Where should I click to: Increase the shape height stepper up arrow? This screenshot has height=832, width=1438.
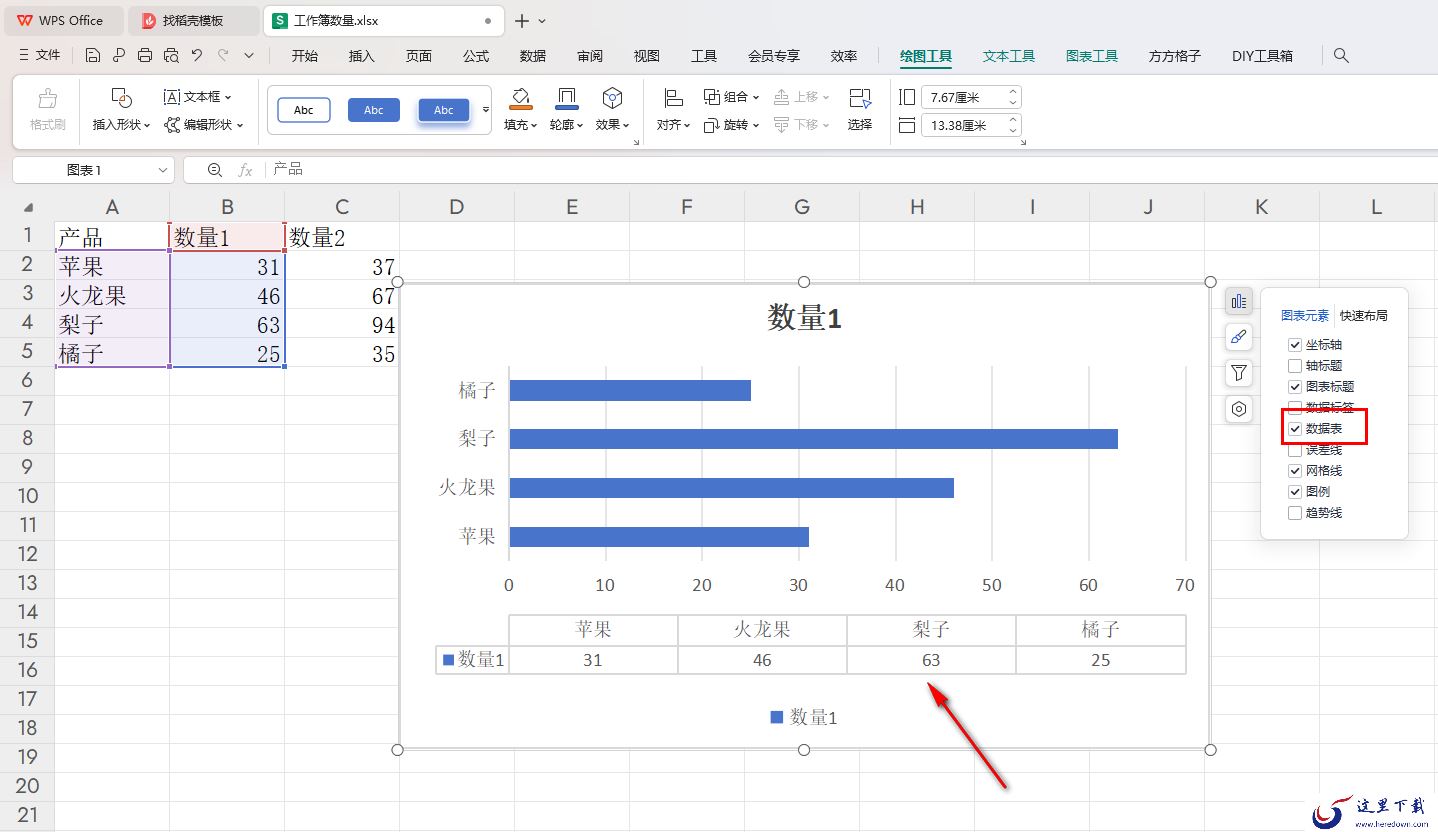[x=1013, y=92]
